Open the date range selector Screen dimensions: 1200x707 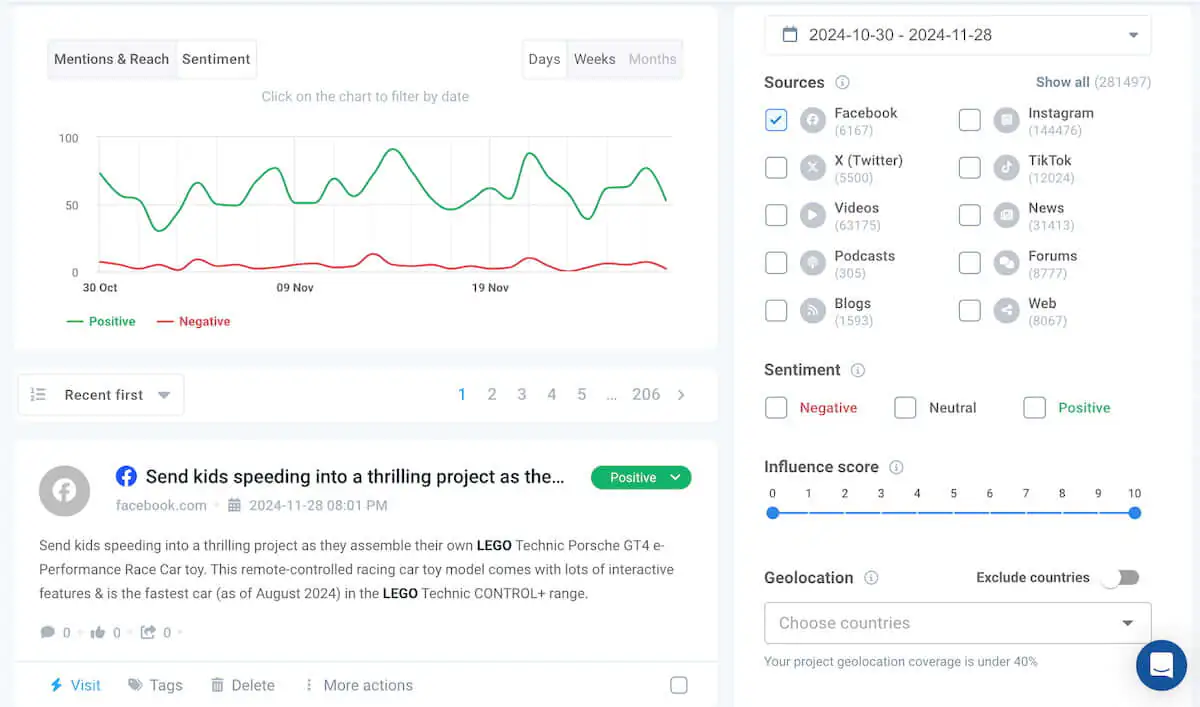[957, 34]
